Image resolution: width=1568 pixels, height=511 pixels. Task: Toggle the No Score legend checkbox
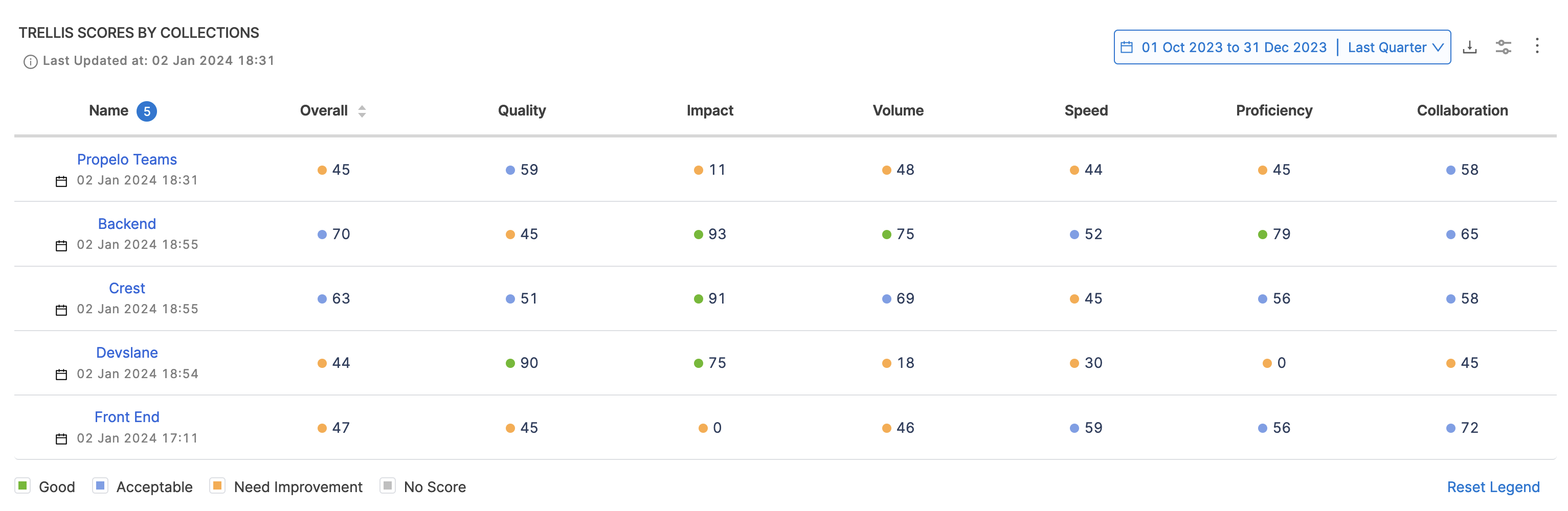point(388,486)
